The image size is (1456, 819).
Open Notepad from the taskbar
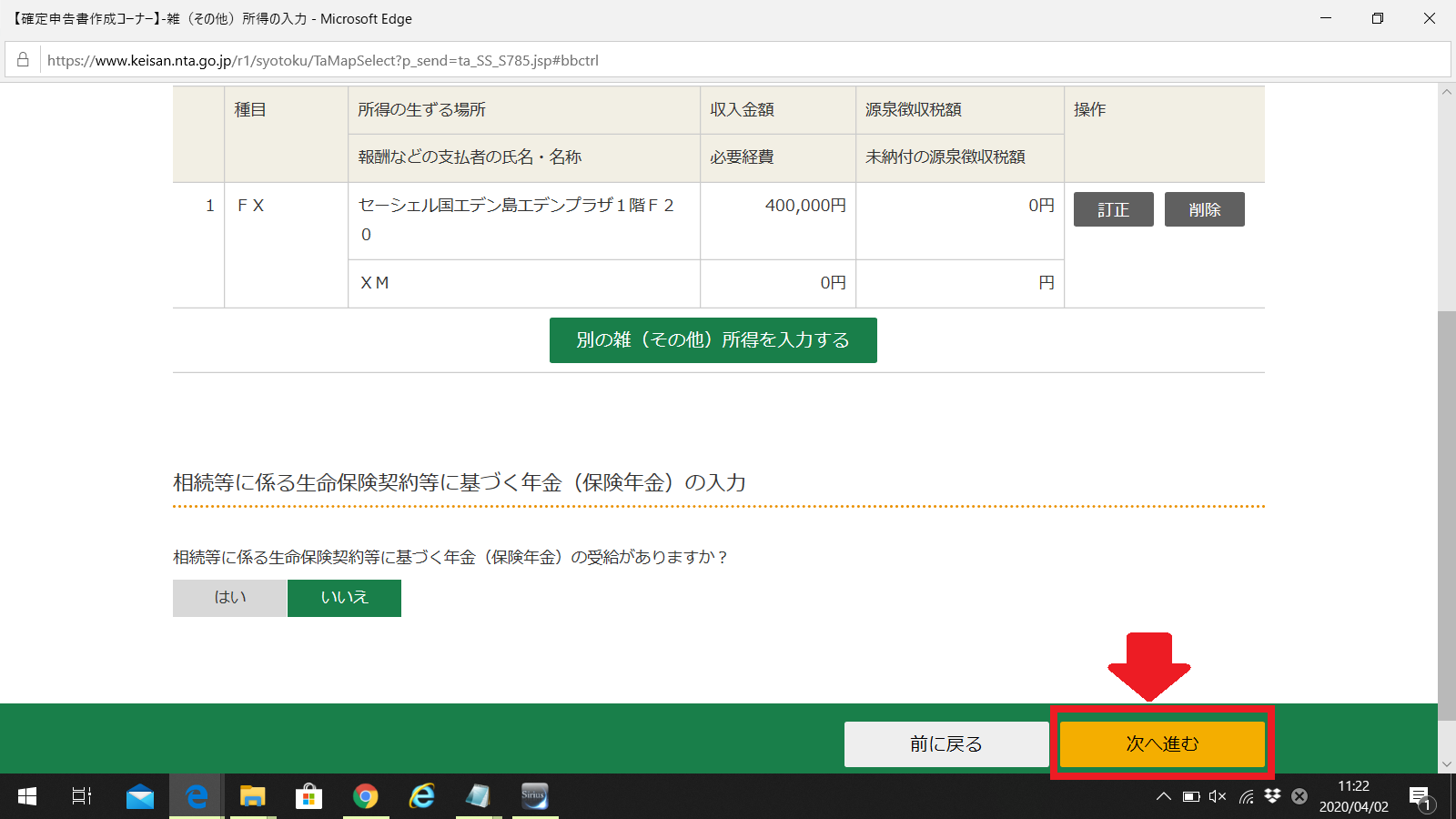pos(478,796)
